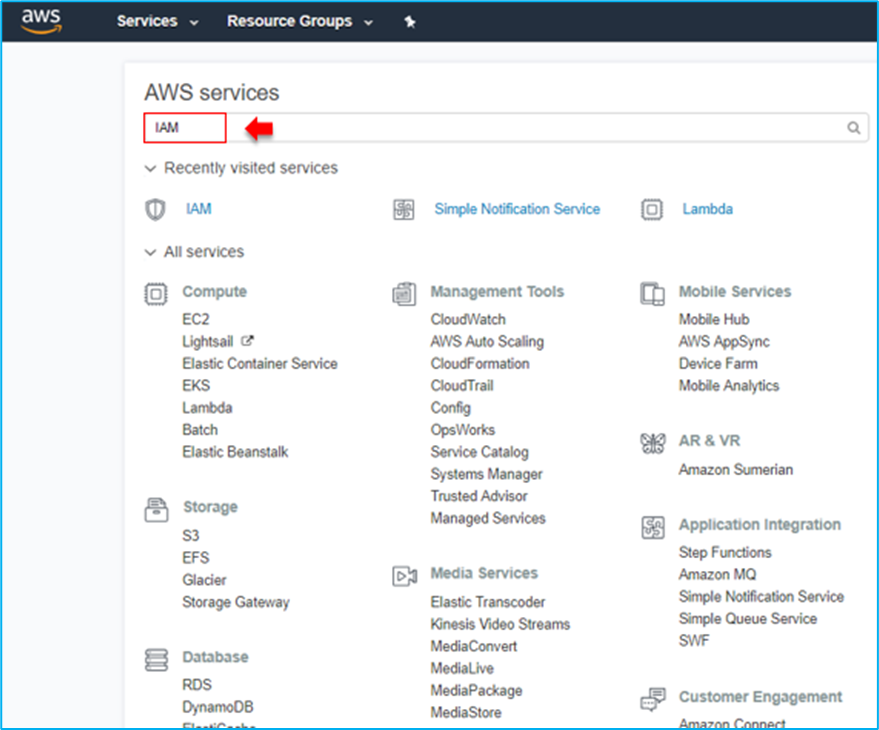Open AWS AppSync

click(724, 341)
